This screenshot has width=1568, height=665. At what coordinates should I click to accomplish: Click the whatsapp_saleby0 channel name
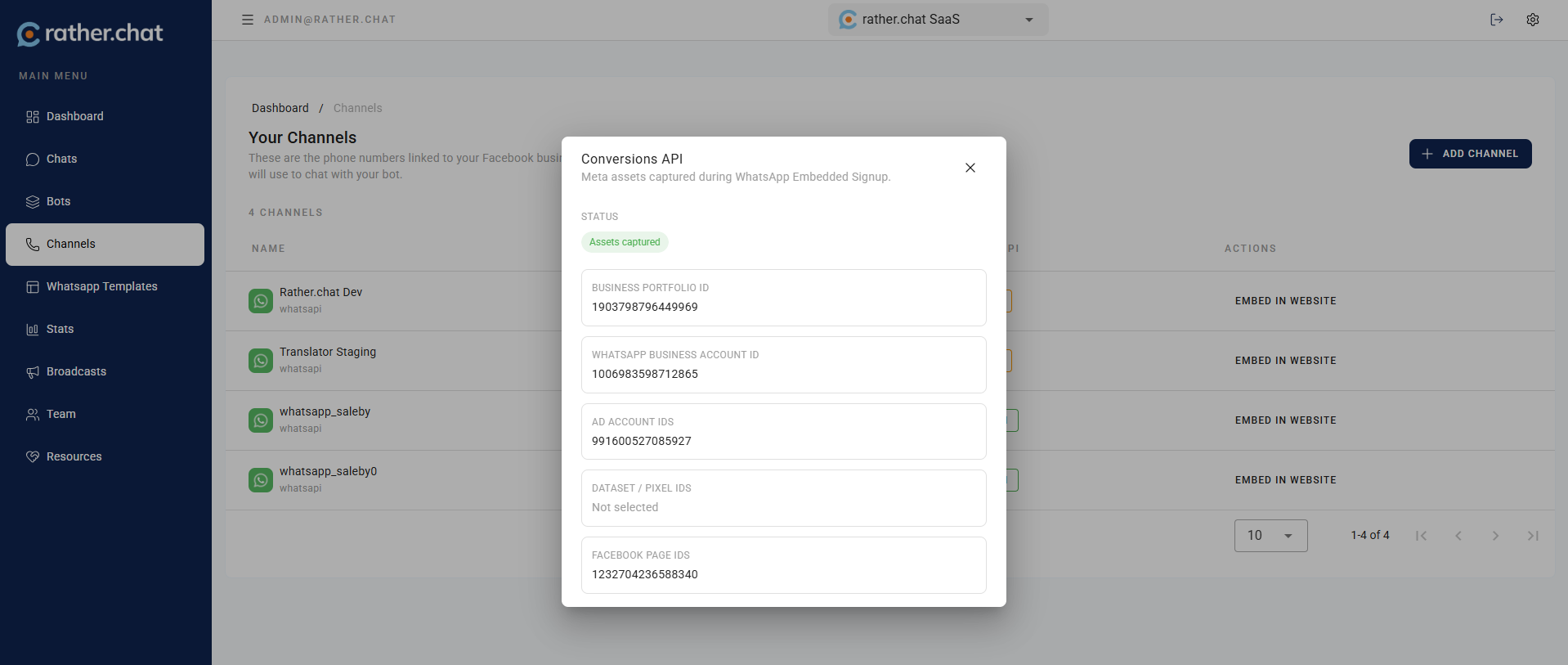coord(328,471)
